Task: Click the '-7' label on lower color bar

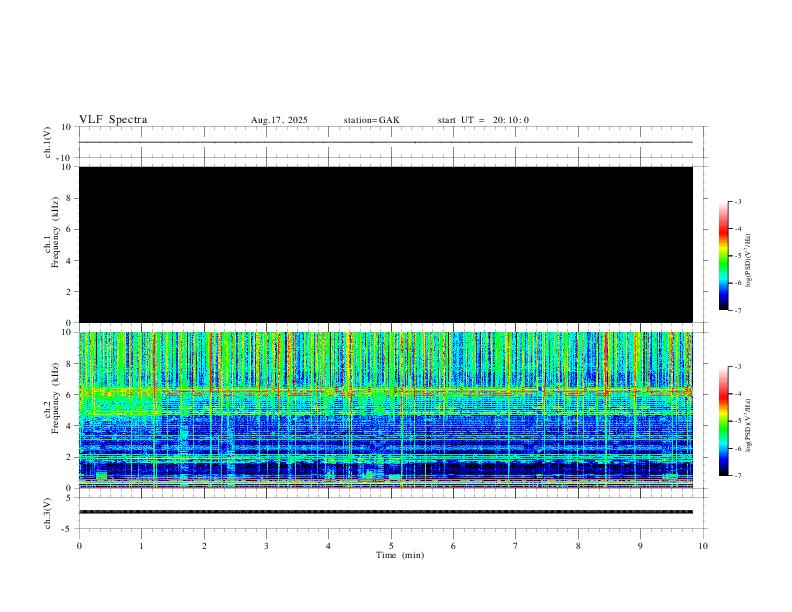Action: click(x=737, y=476)
